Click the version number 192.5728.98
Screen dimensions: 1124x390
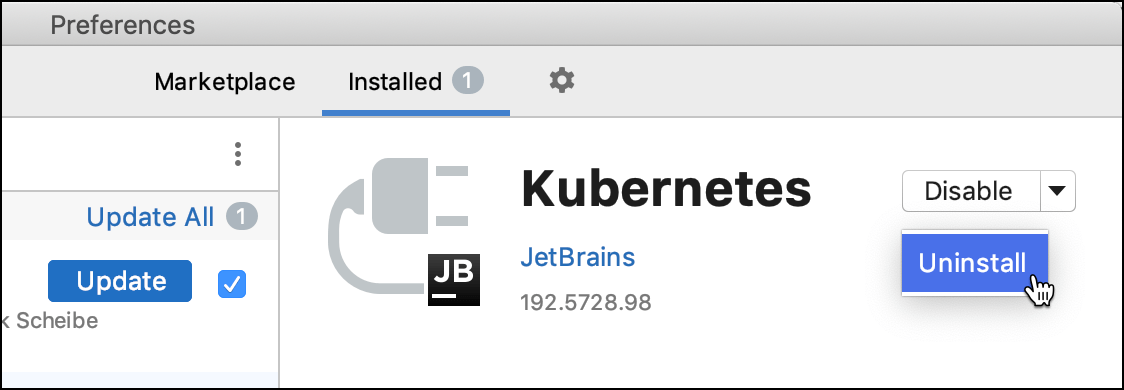(x=586, y=303)
